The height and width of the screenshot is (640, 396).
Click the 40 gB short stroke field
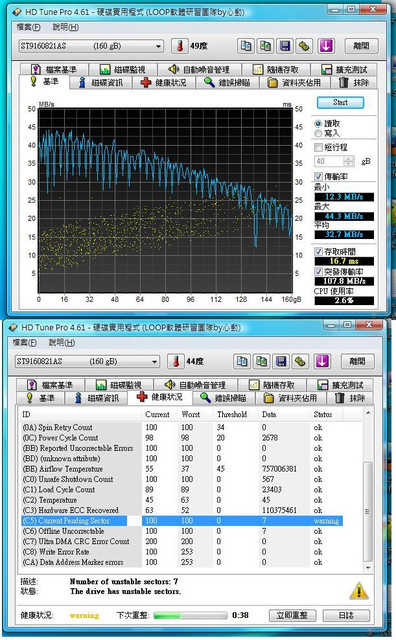pyautogui.click(x=329, y=161)
